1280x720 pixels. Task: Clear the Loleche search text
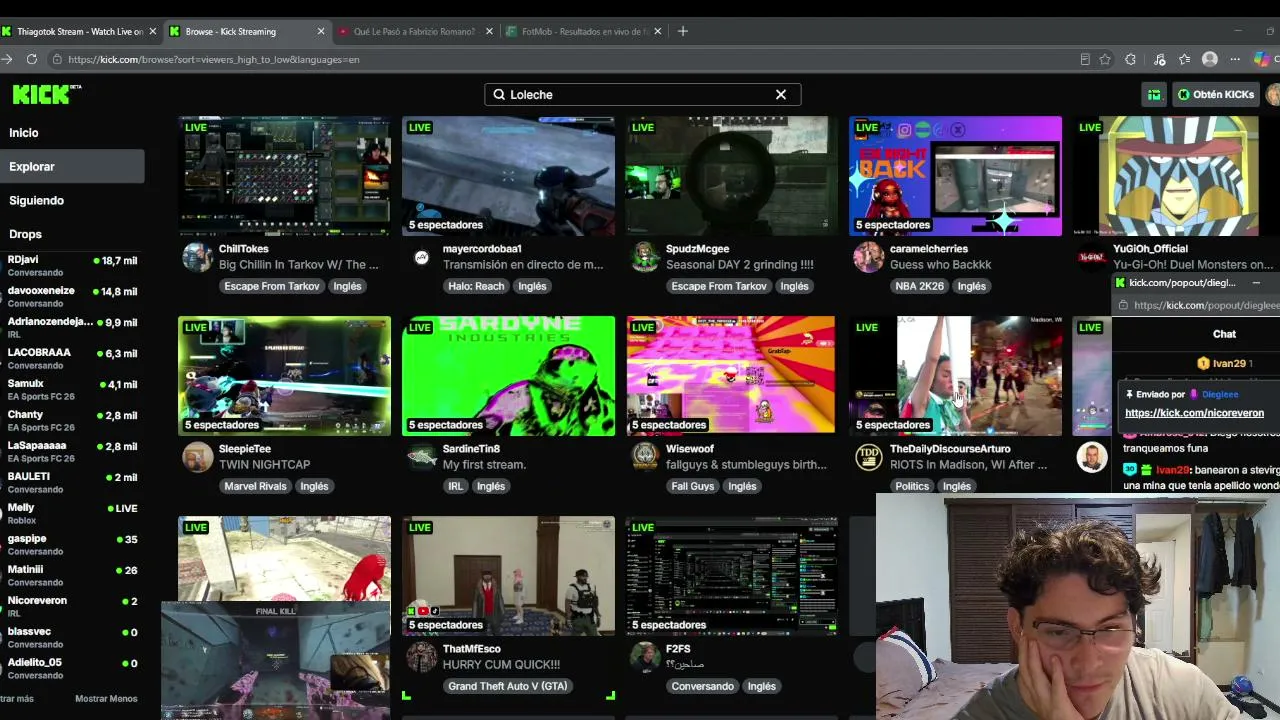(x=781, y=94)
